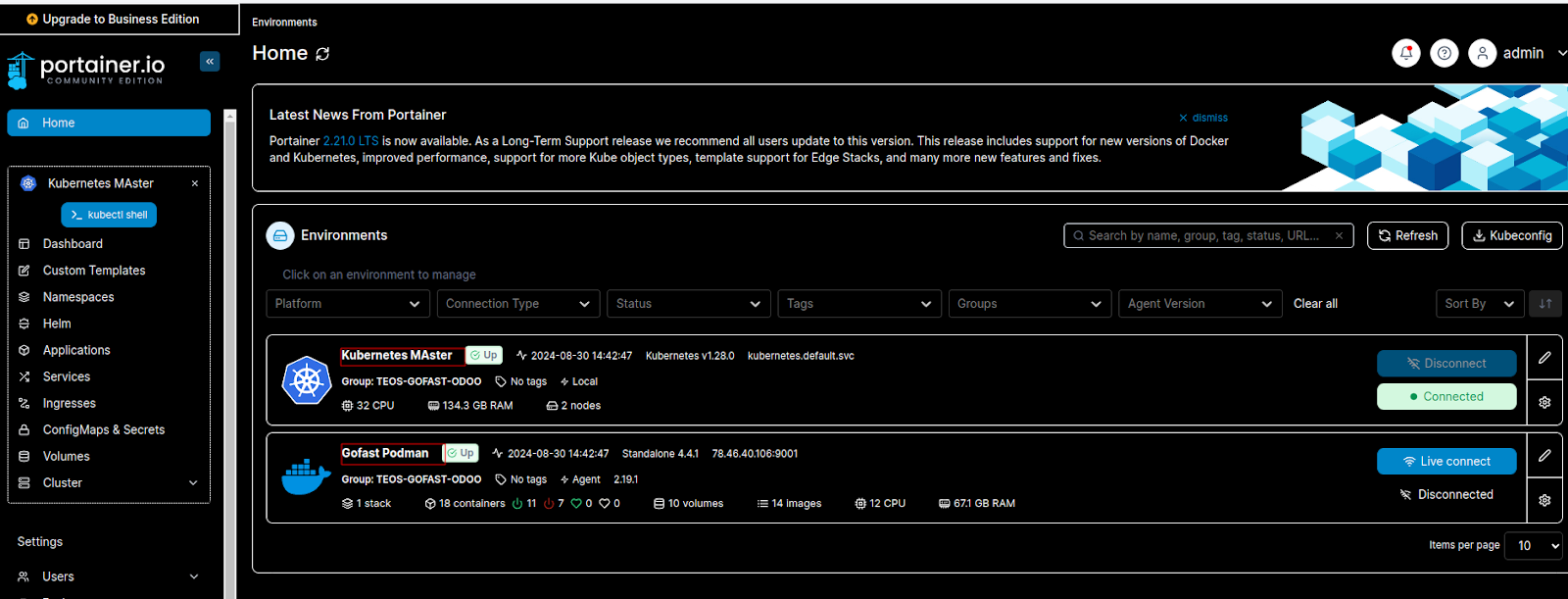Launch the kubectl shell button
Image resolution: width=1568 pixels, height=599 pixels.
109,215
